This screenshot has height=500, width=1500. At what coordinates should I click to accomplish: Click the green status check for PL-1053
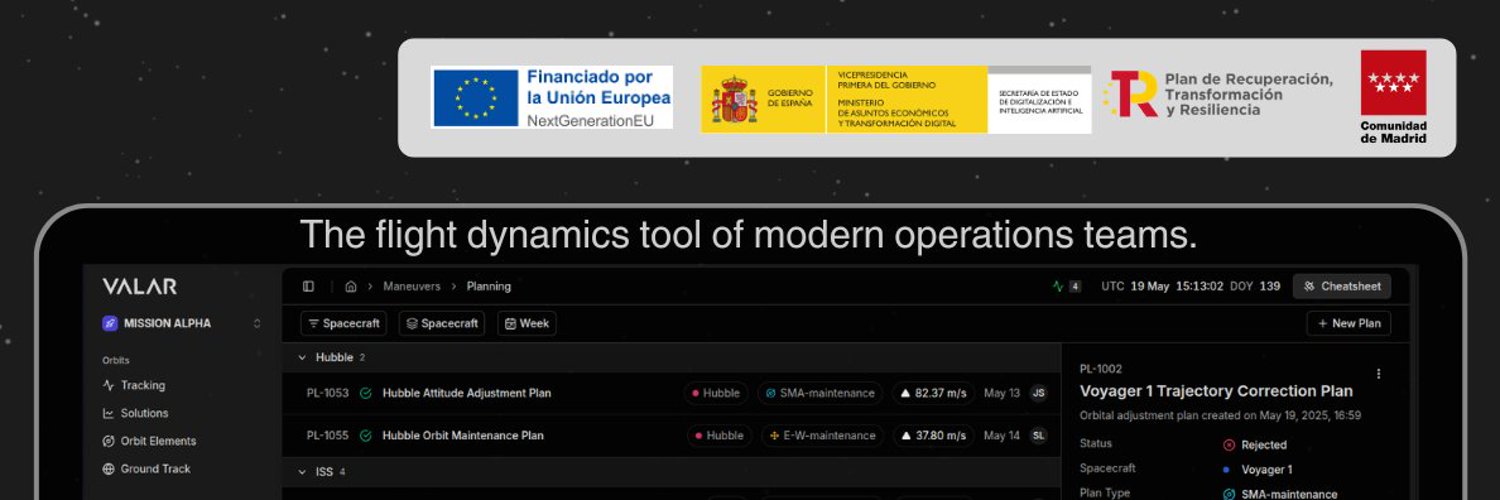pos(366,394)
